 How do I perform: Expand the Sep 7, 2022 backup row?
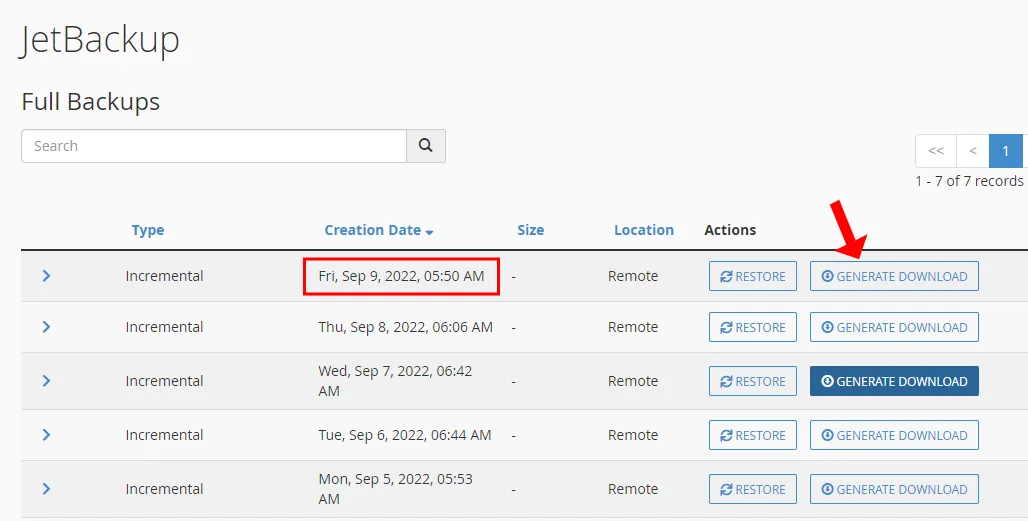46,381
